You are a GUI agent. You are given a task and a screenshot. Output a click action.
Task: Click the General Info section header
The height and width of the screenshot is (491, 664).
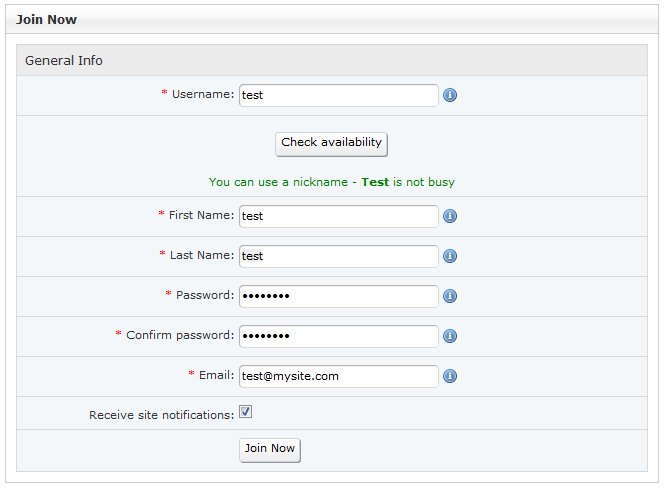tap(64, 60)
